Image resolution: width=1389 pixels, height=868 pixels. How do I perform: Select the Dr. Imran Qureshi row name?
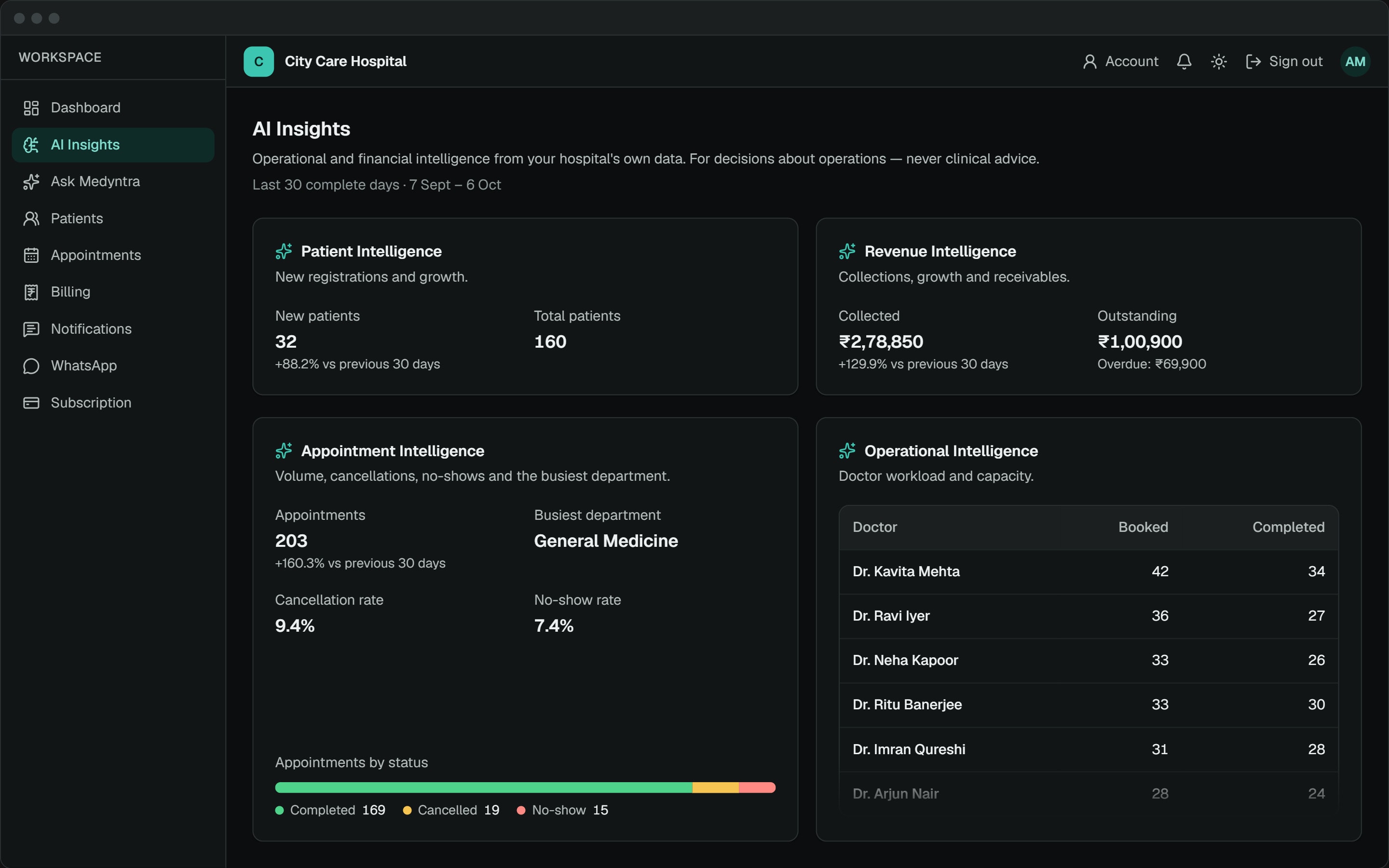[909, 749]
